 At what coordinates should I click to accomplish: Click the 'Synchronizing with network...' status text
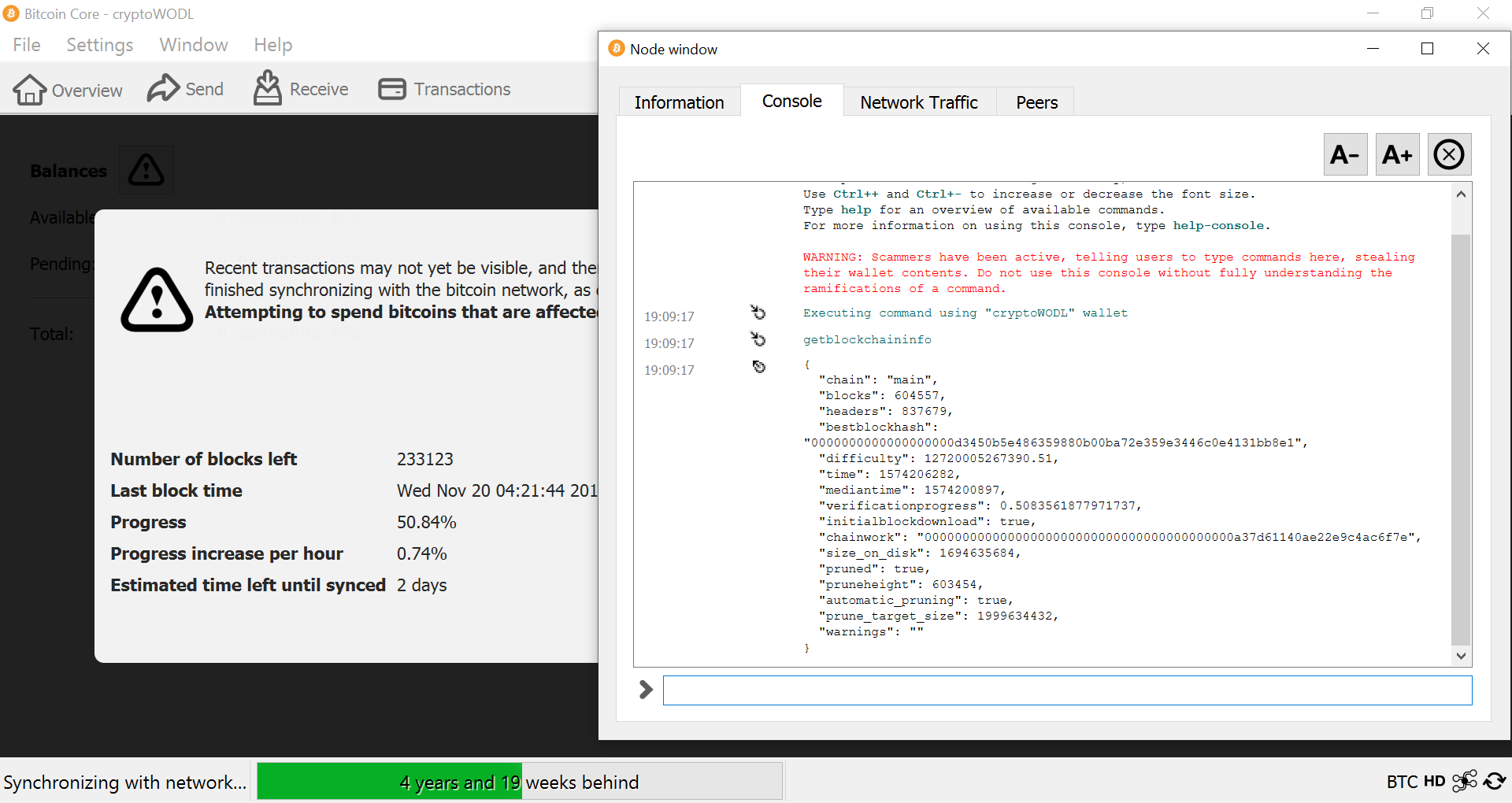point(124,782)
